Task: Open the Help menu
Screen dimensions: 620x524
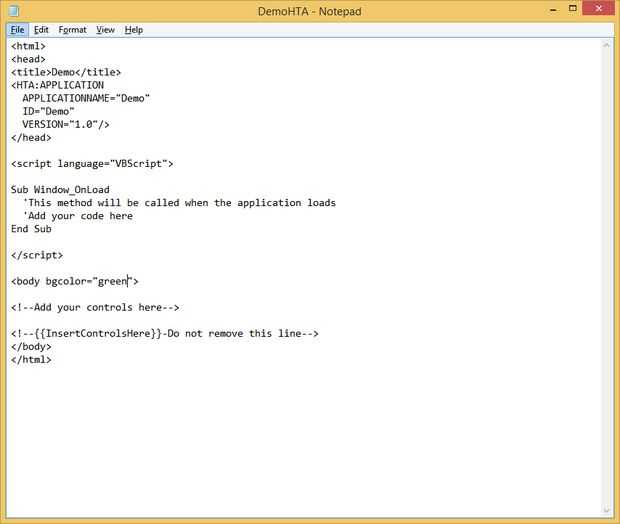Action: [134, 30]
